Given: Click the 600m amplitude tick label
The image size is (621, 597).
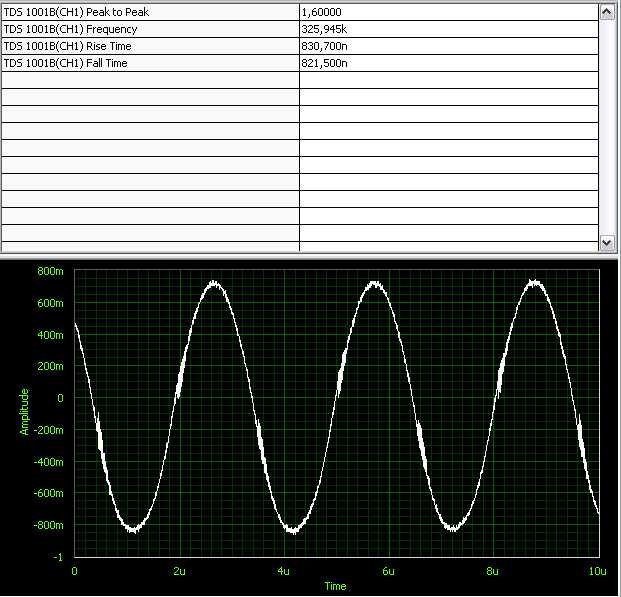Looking at the screenshot, I should point(50,303).
